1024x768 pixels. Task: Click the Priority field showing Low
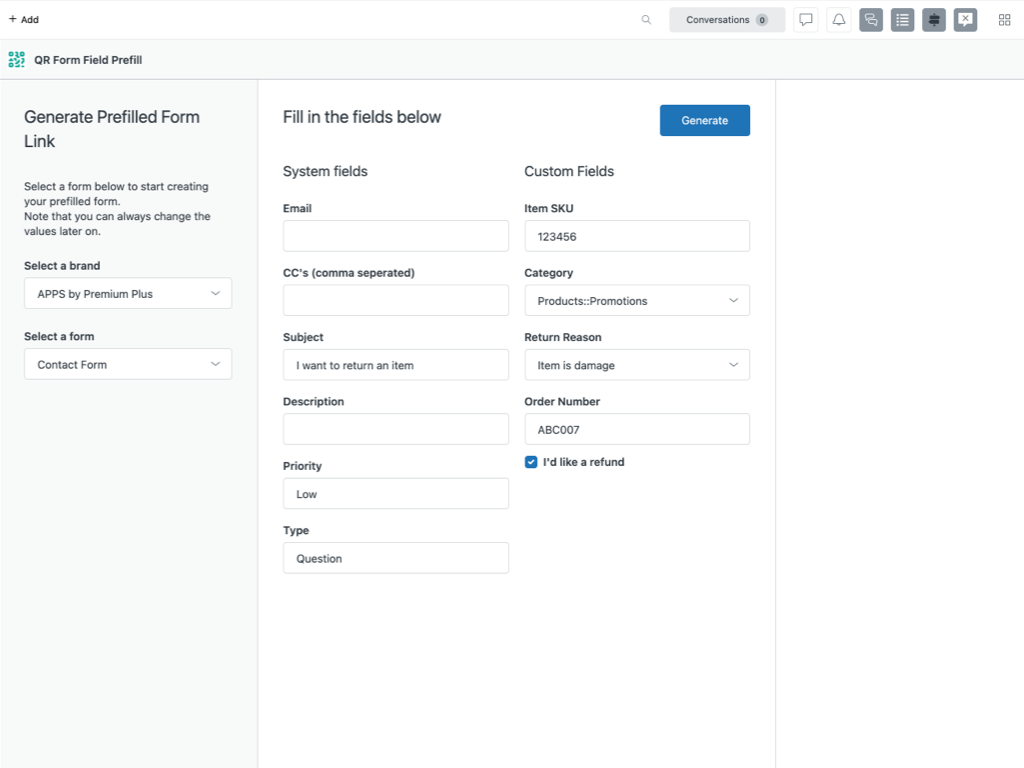tap(396, 494)
